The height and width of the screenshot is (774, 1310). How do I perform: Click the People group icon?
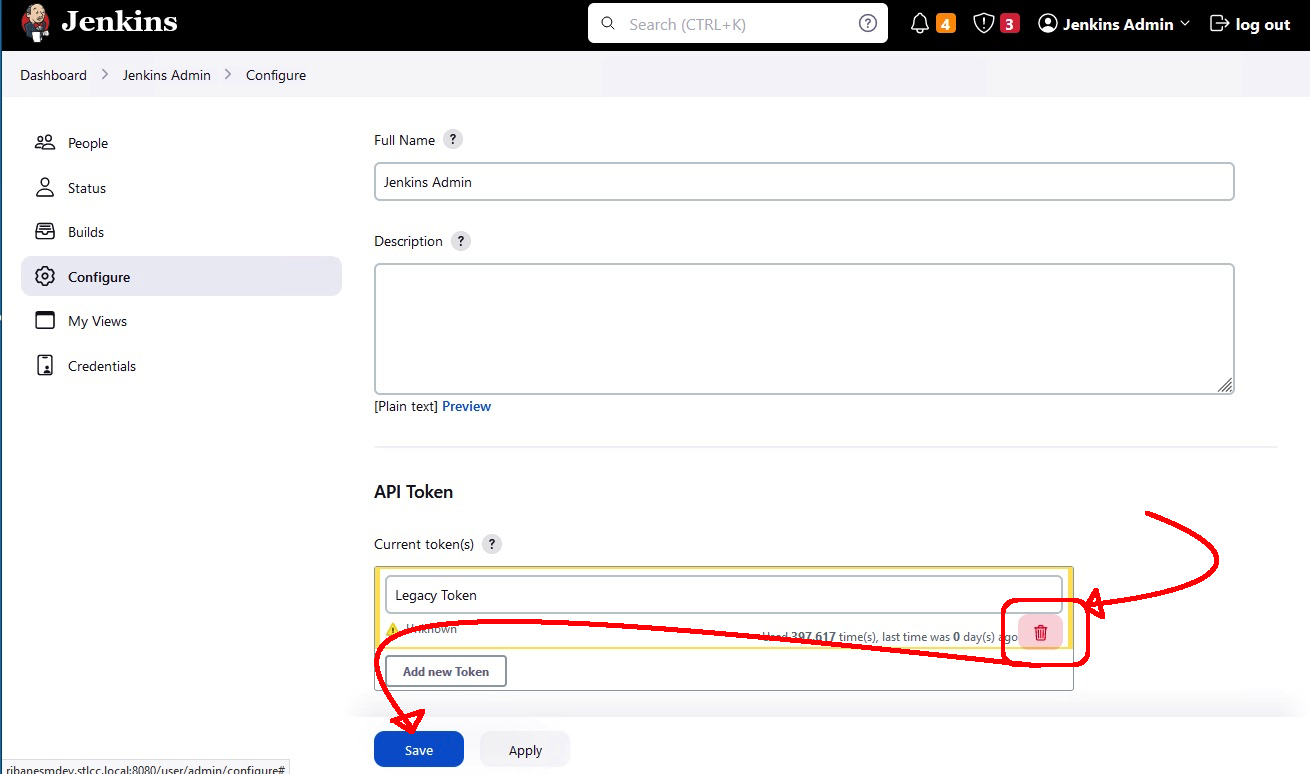(x=45, y=142)
